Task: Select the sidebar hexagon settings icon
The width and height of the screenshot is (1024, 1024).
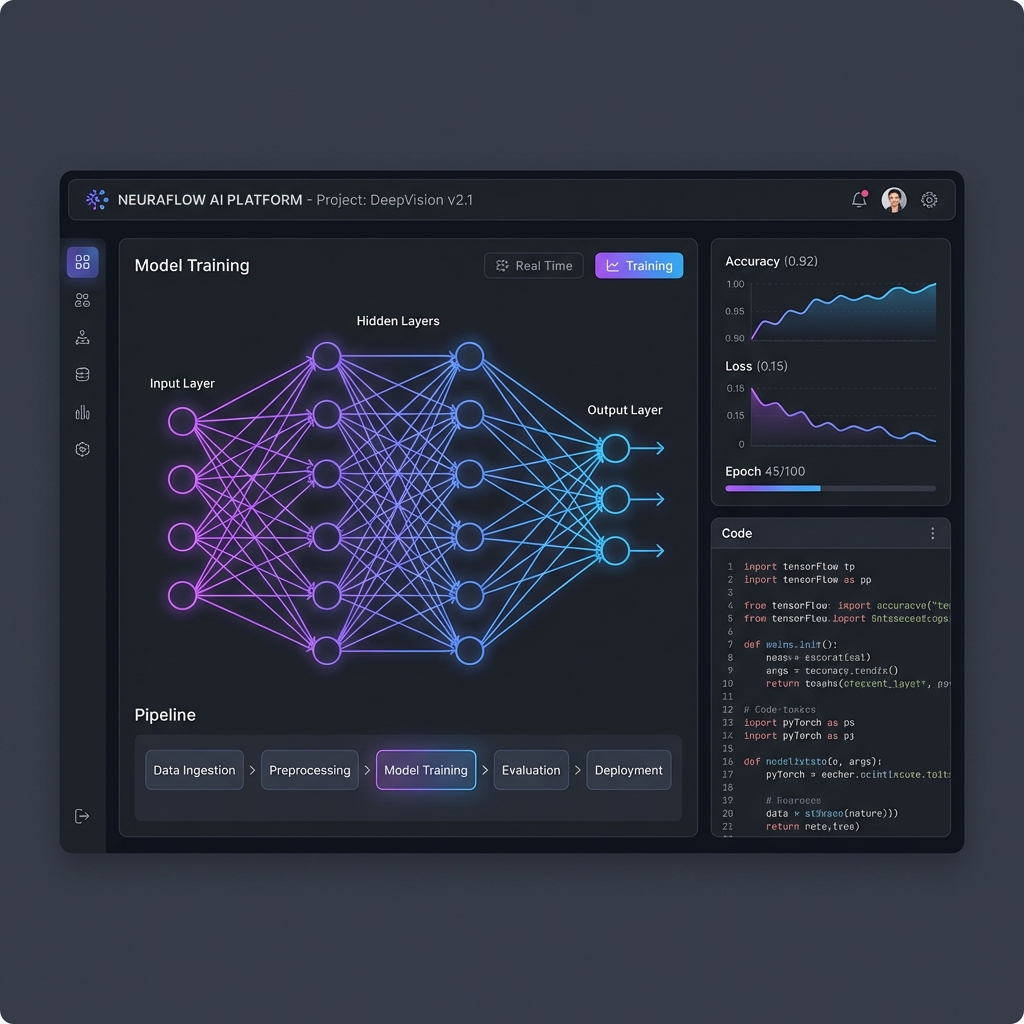Action: click(82, 450)
